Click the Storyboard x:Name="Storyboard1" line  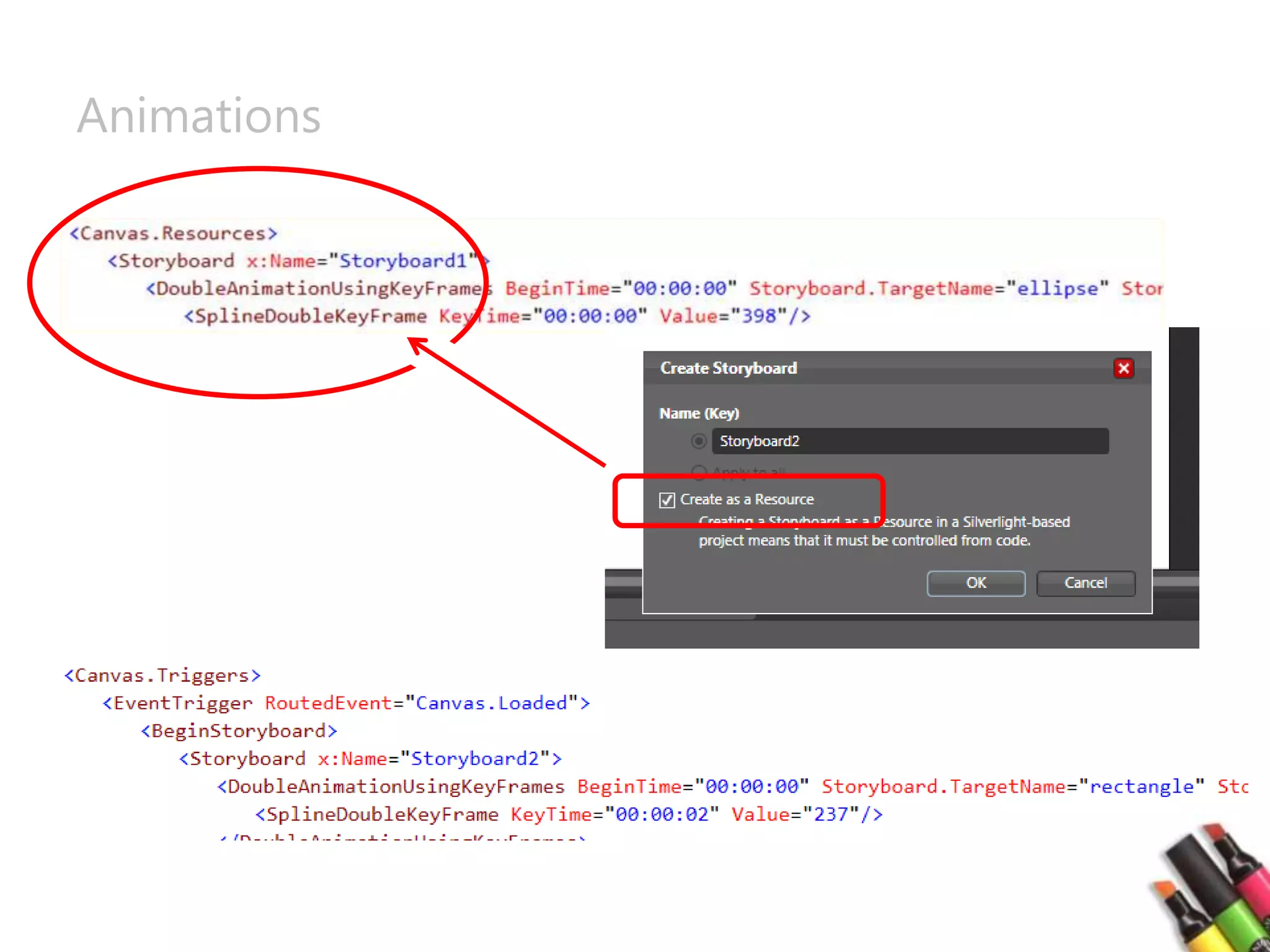299,261
